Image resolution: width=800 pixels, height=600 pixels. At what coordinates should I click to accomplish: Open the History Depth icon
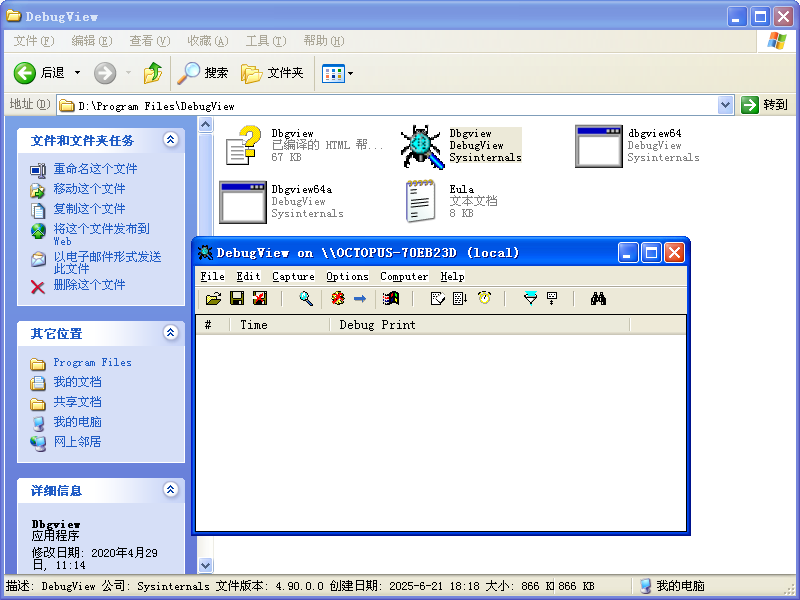tap(552, 298)
